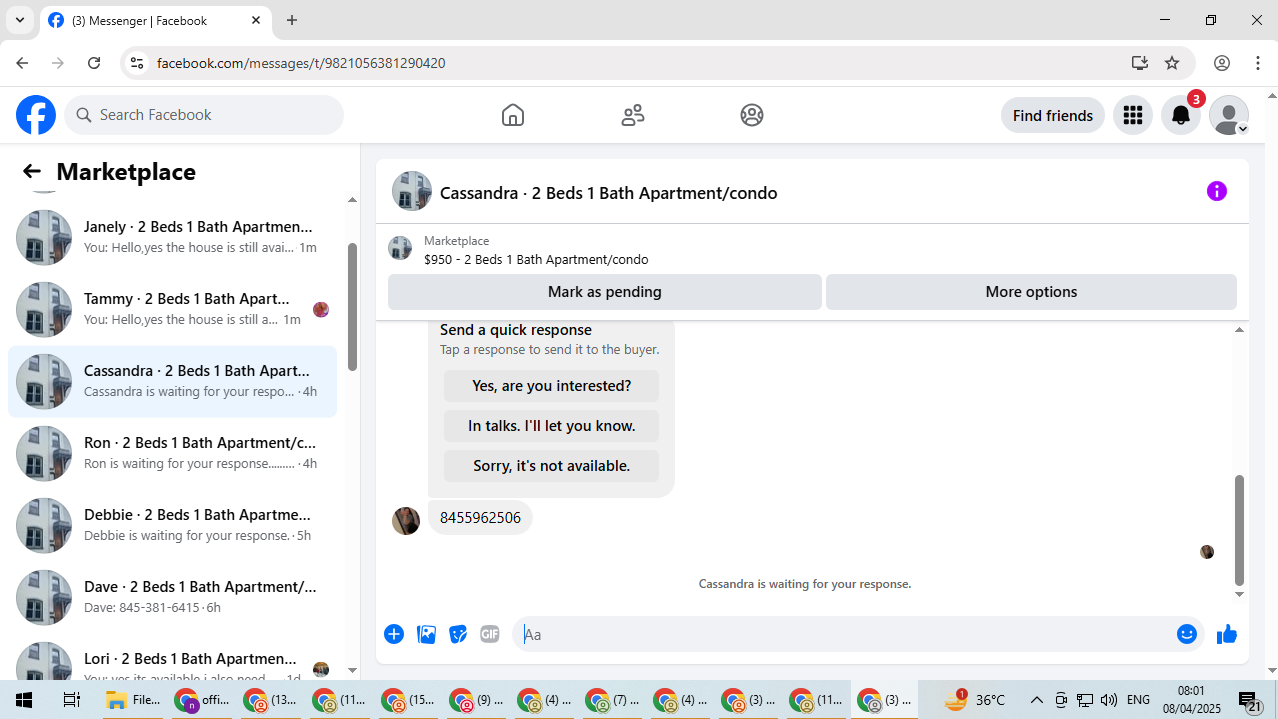Reload the page with browser refresh icon
The image size is (1278, 719).
tap(94, 63)
